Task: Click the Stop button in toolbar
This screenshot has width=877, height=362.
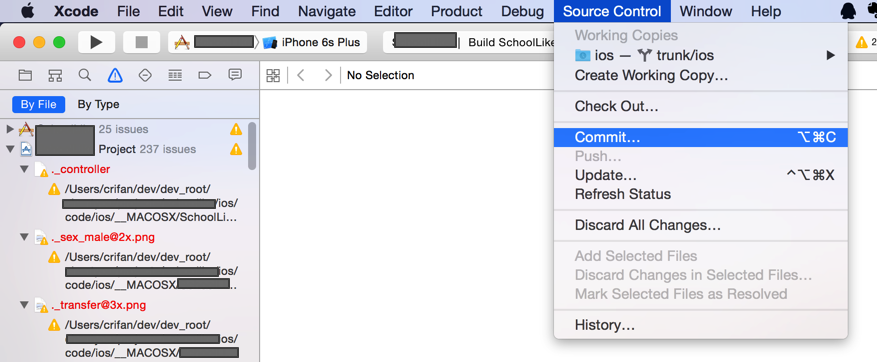Action: click(142, 43)
